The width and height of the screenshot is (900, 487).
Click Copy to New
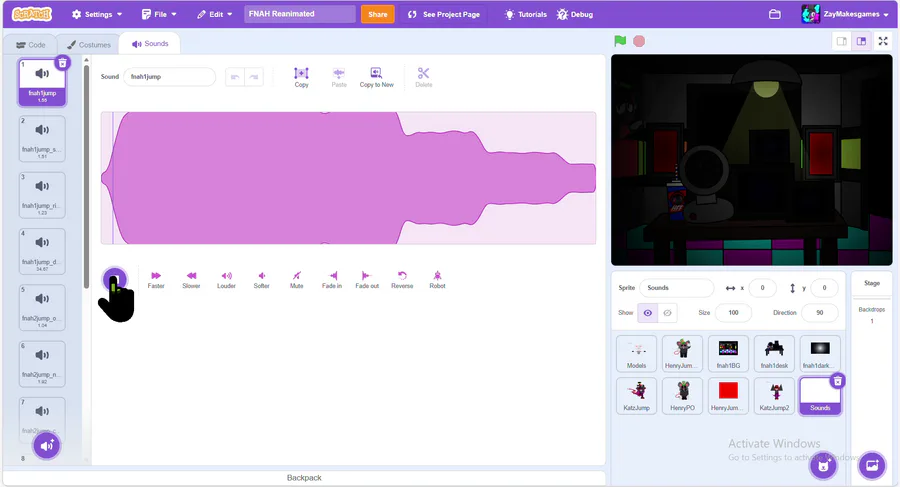pos(377,77)
